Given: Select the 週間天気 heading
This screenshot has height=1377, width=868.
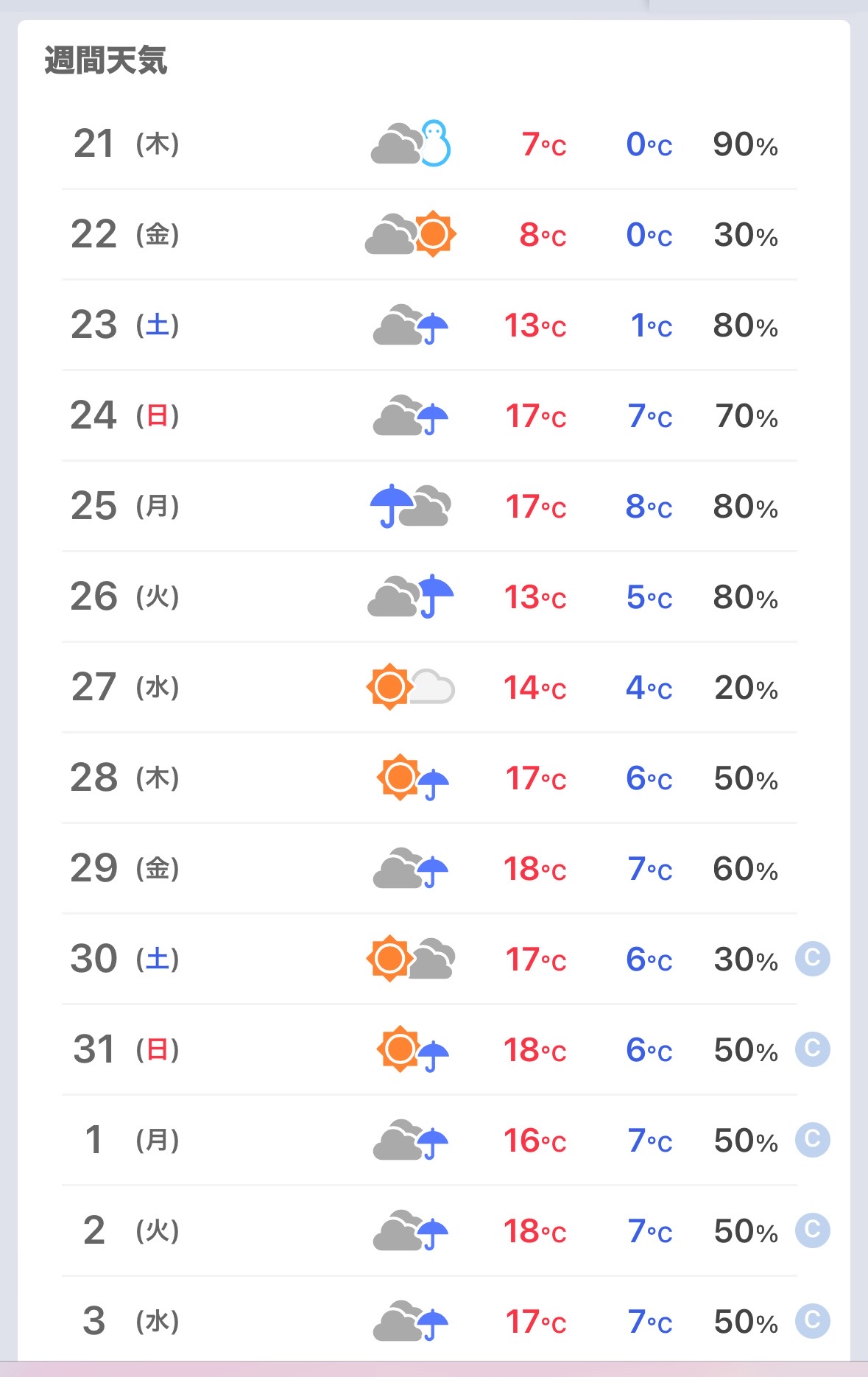Looking at the screenshot, I should [106, 60].
